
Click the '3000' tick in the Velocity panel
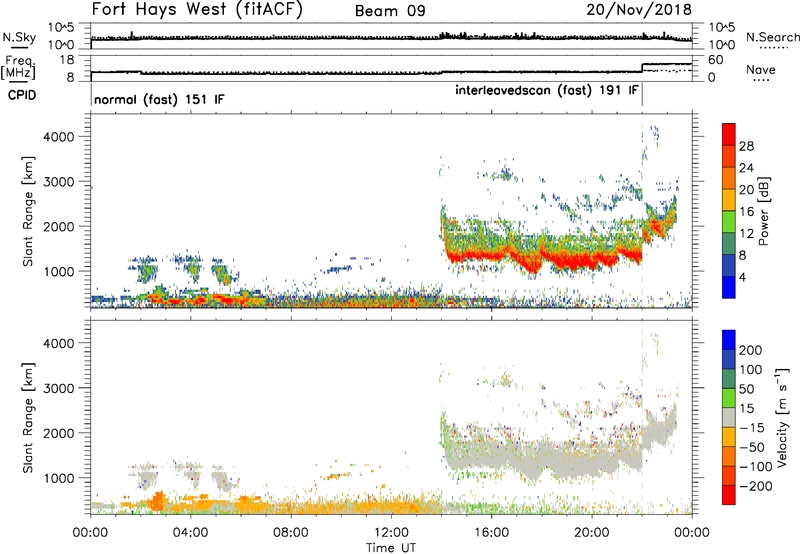(x=59, y=388)
